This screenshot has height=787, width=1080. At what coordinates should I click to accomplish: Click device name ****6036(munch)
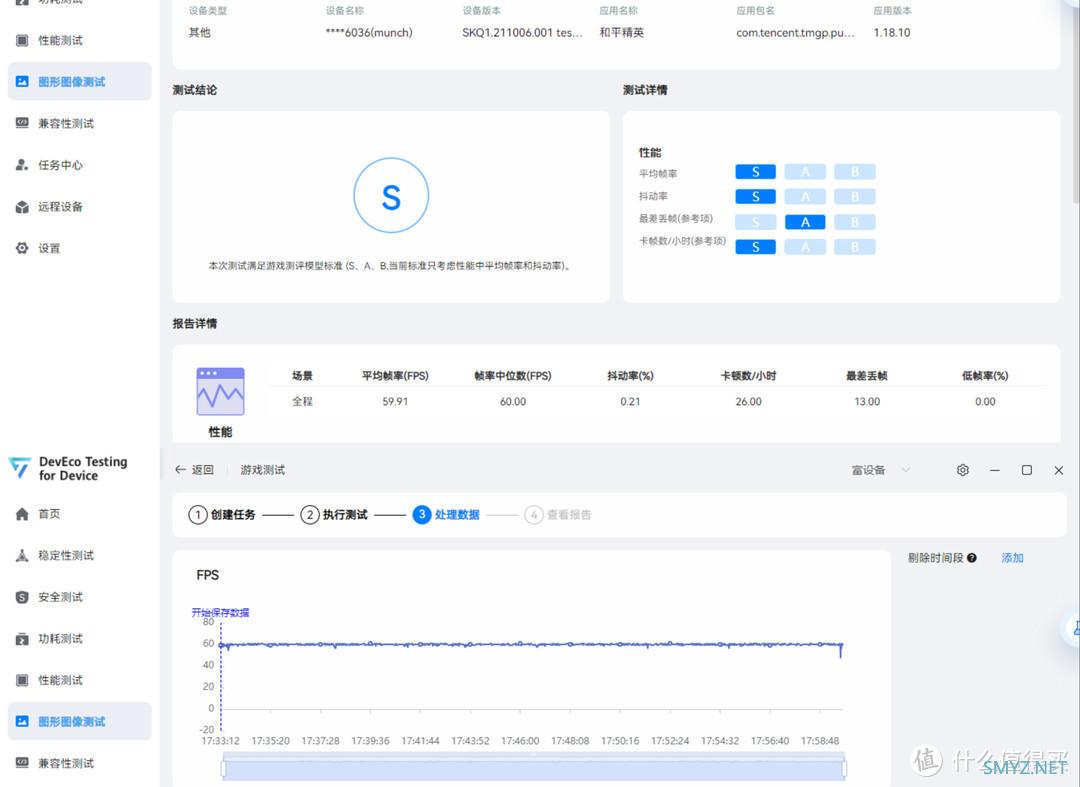(x=369, y=32)
